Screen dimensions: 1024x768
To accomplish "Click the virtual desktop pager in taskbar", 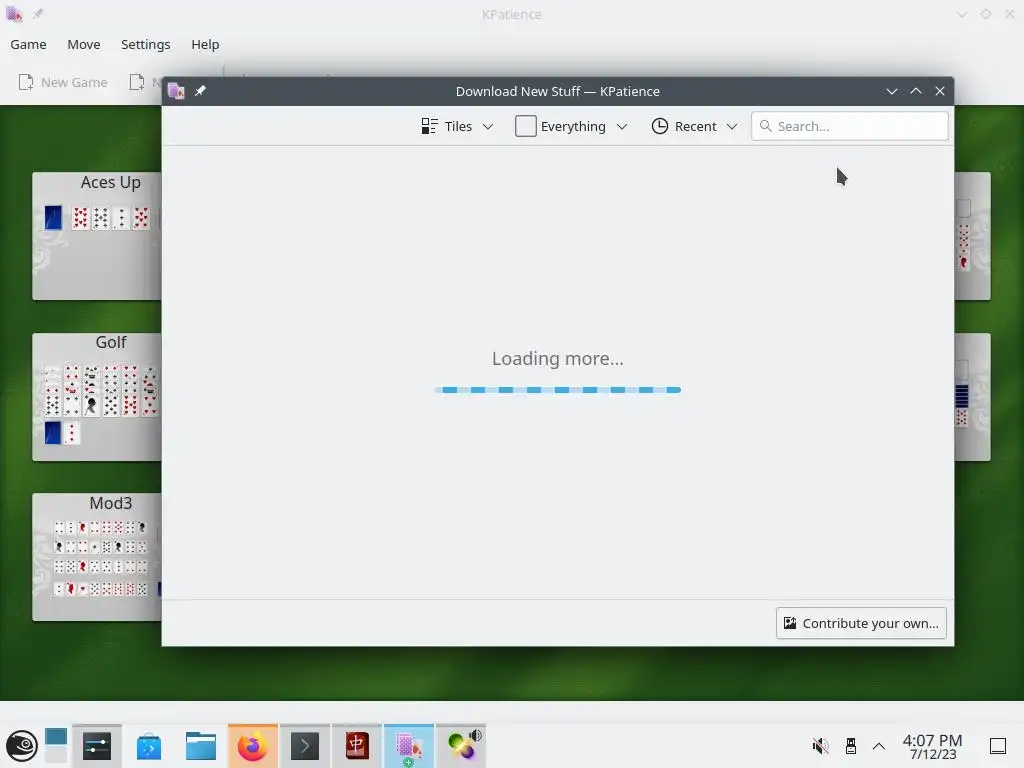I will tap(56, 746).
